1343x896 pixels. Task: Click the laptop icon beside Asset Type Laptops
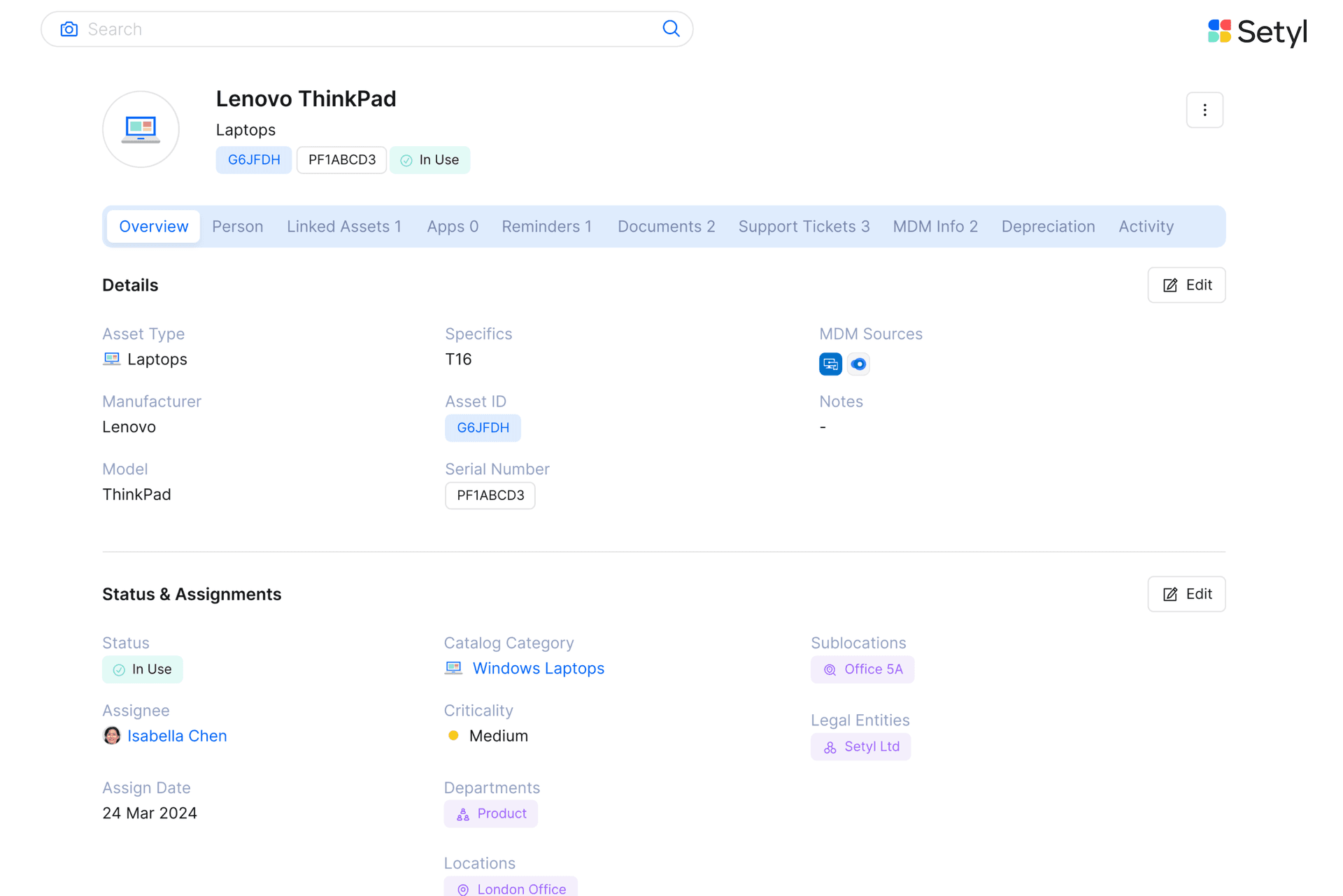(x=112, y=359)
